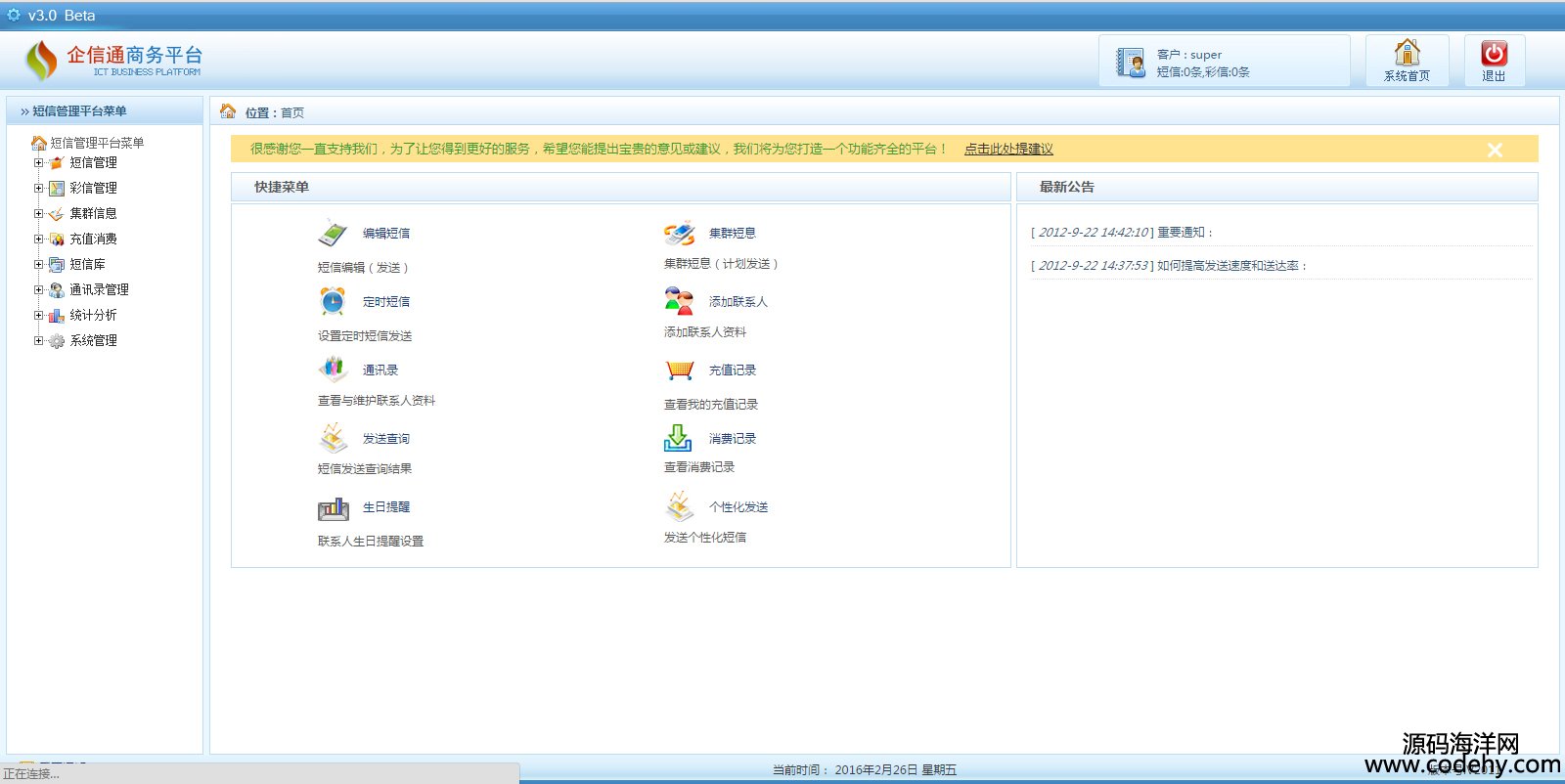The height and width of the screenshot is (784, 1565).
Task: Open the 生日提醒 chart icon
Action: click(x=333, y=507)
